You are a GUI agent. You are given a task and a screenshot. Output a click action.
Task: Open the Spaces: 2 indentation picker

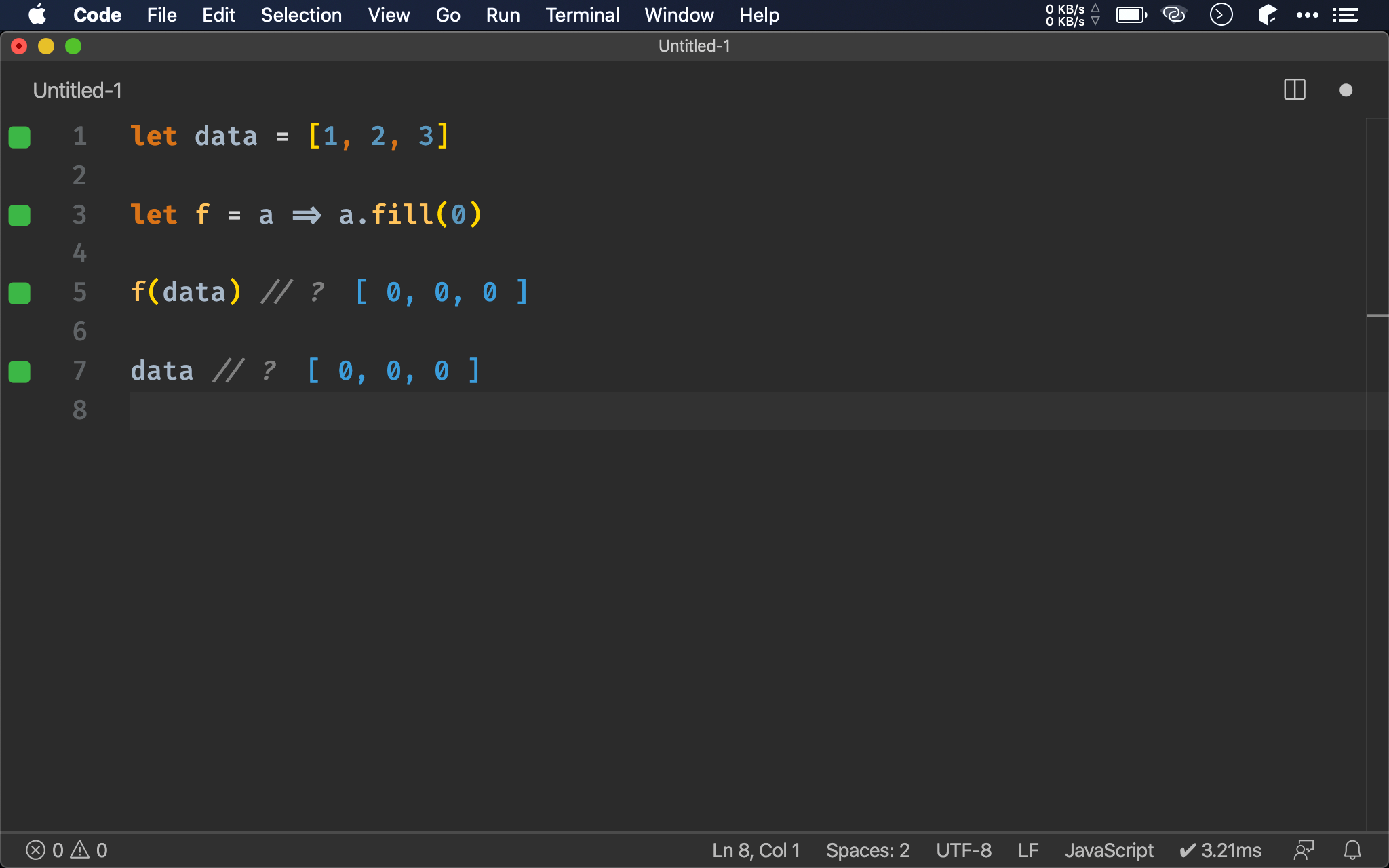[867, 850]
